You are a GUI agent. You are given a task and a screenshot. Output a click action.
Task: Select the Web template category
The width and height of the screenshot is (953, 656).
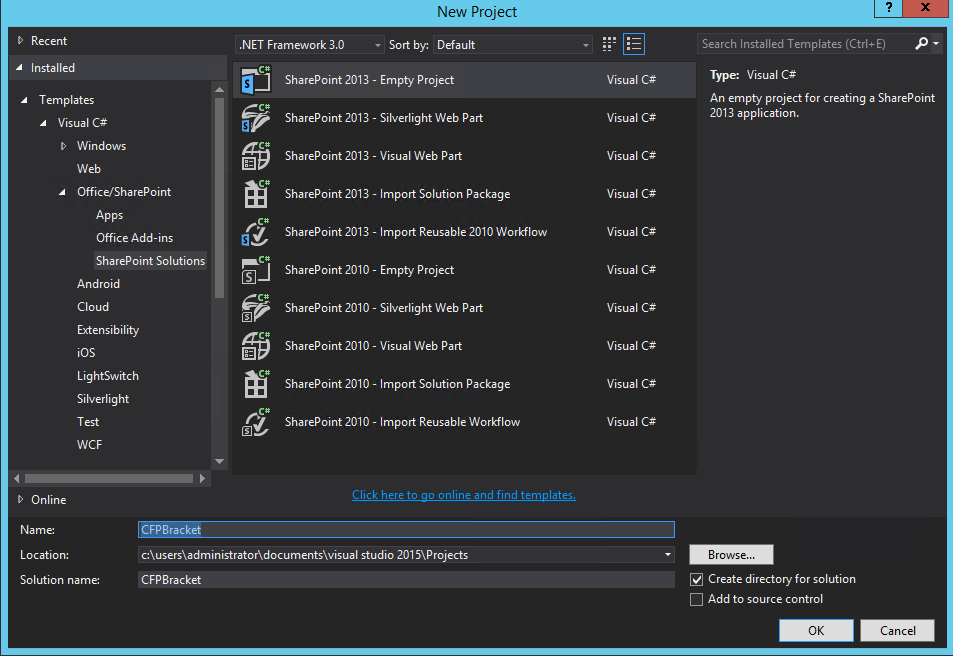89,168
